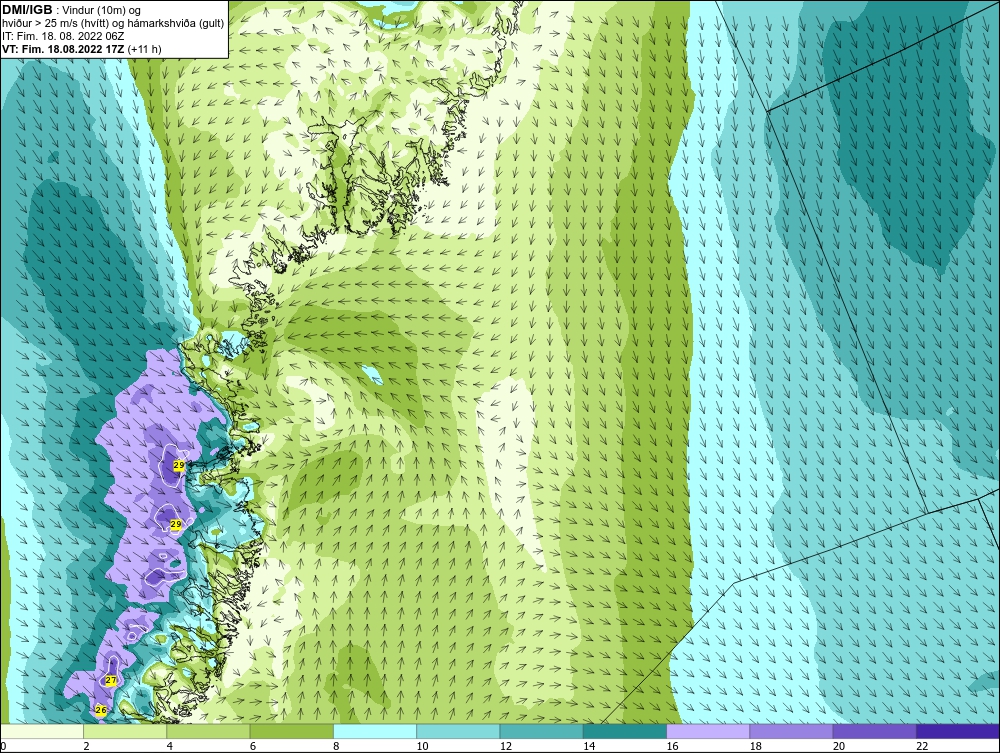1000x753 pixels.
Task: Click the 18–20 m/s purple legend swatch
Action: (791, 731)
